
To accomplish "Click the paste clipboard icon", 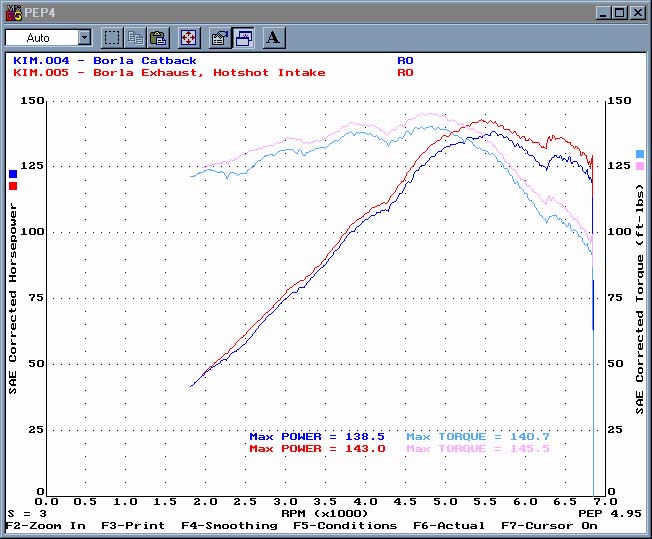I will coord(158,38).
